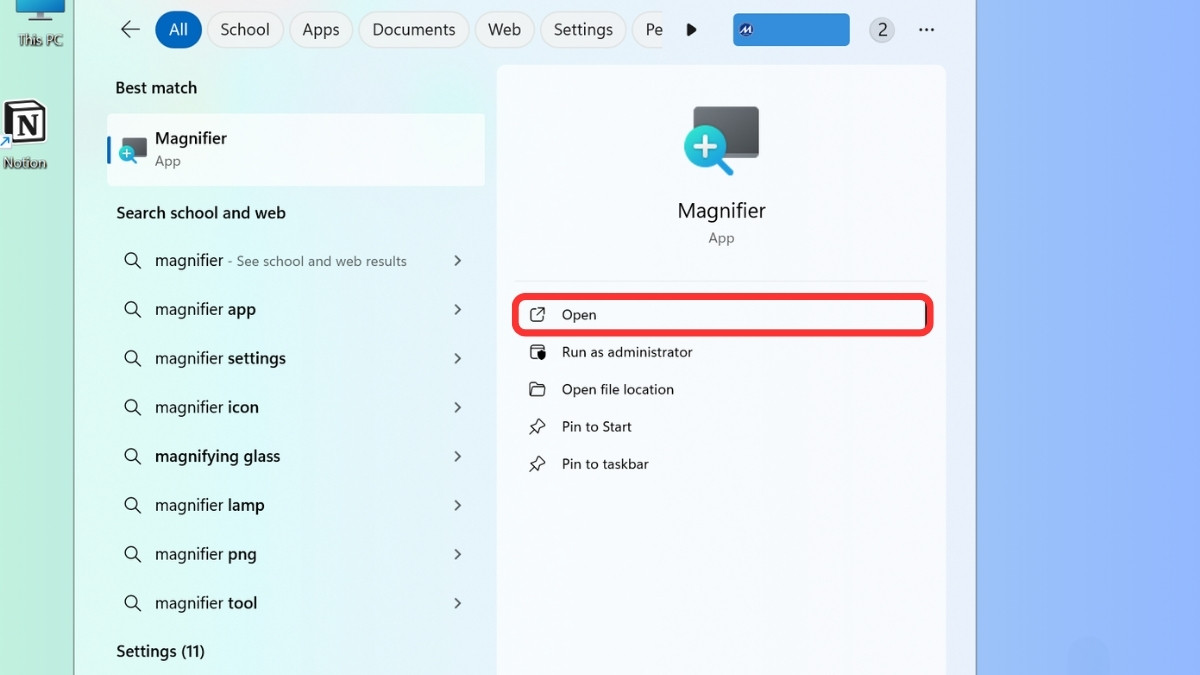Expand the 'magnifier settings' suggestion arrow
Image resolution: width=1200 pixels, height=675 pixels.
[457, 358]
